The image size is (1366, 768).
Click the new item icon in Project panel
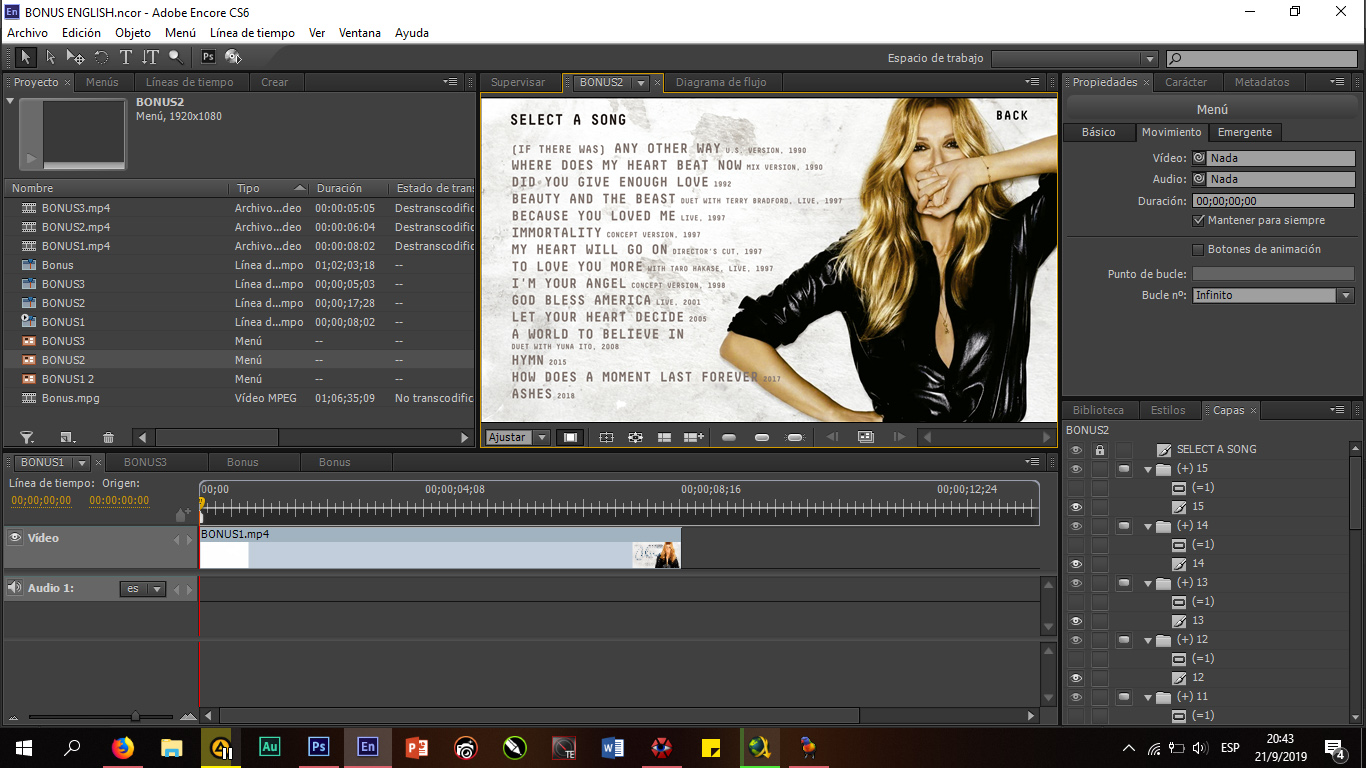[x=67, y=437]
